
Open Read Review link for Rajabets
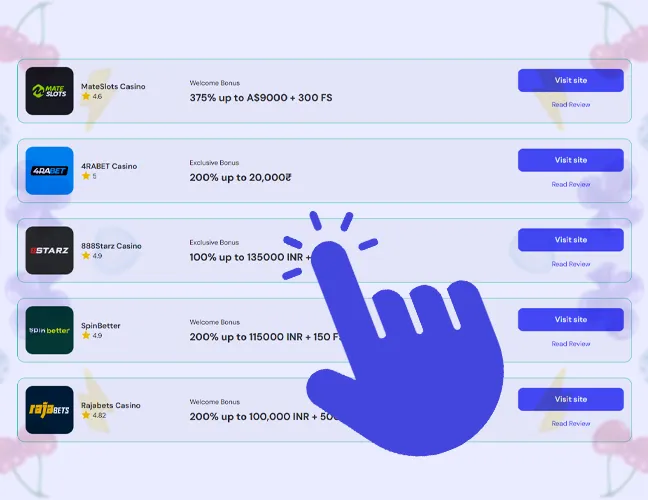pos(571,423)
